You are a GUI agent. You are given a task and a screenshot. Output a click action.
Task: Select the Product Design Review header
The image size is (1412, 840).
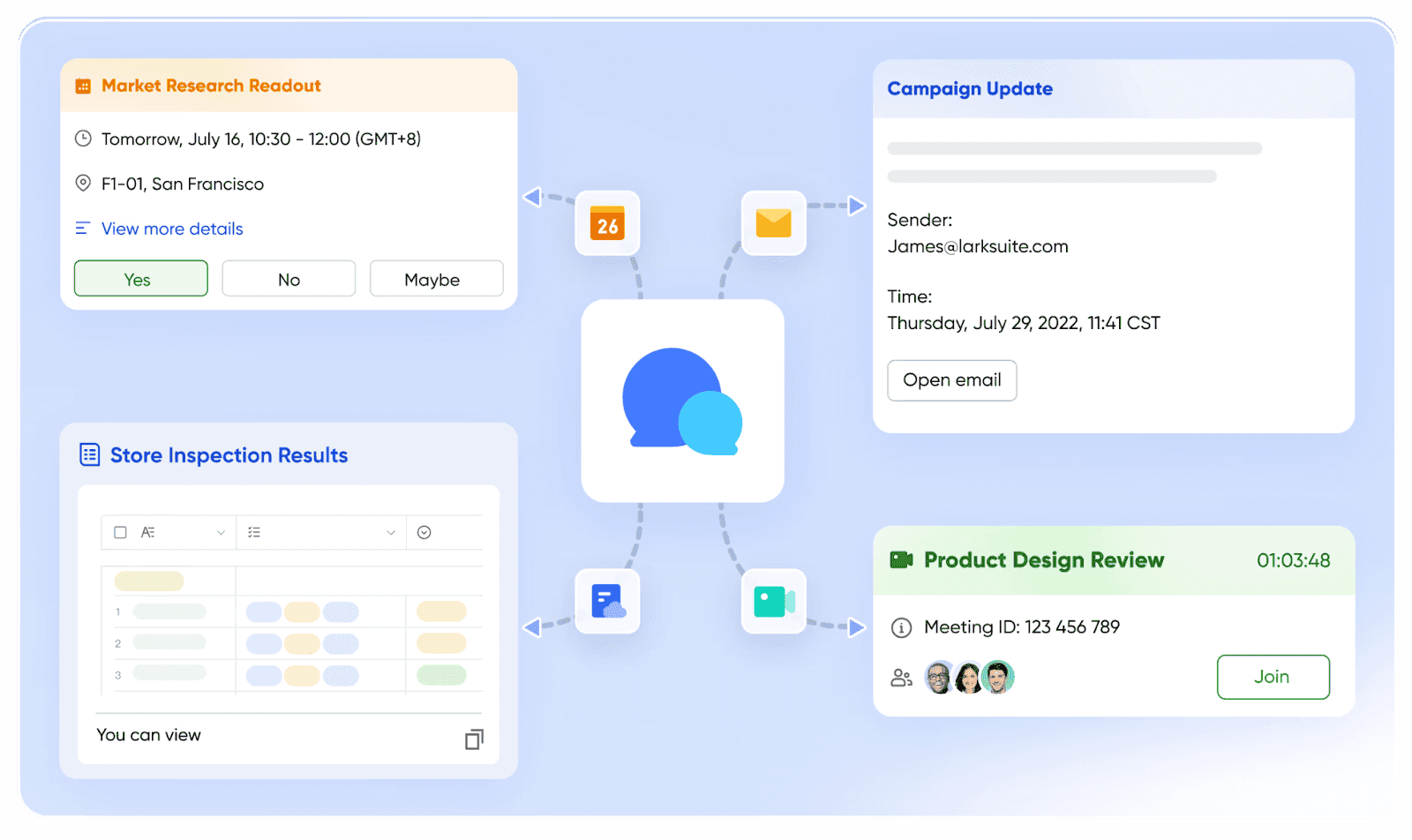[x=1043, y=559]
